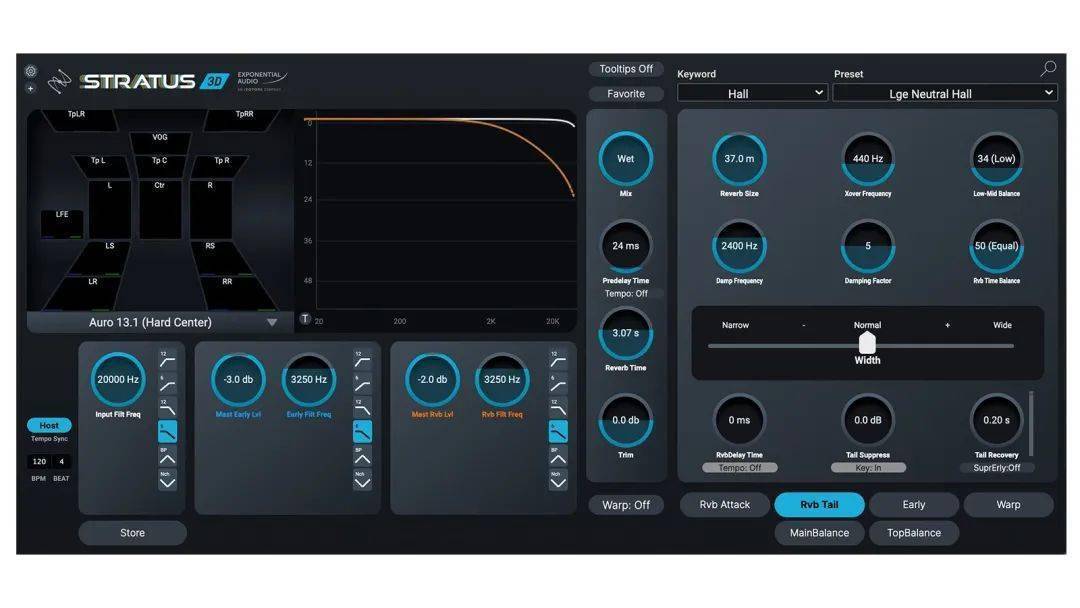Open the Hall keyword dropdown
The height and width of the screenshot is (608, 1080).
(x=751, y=92)
